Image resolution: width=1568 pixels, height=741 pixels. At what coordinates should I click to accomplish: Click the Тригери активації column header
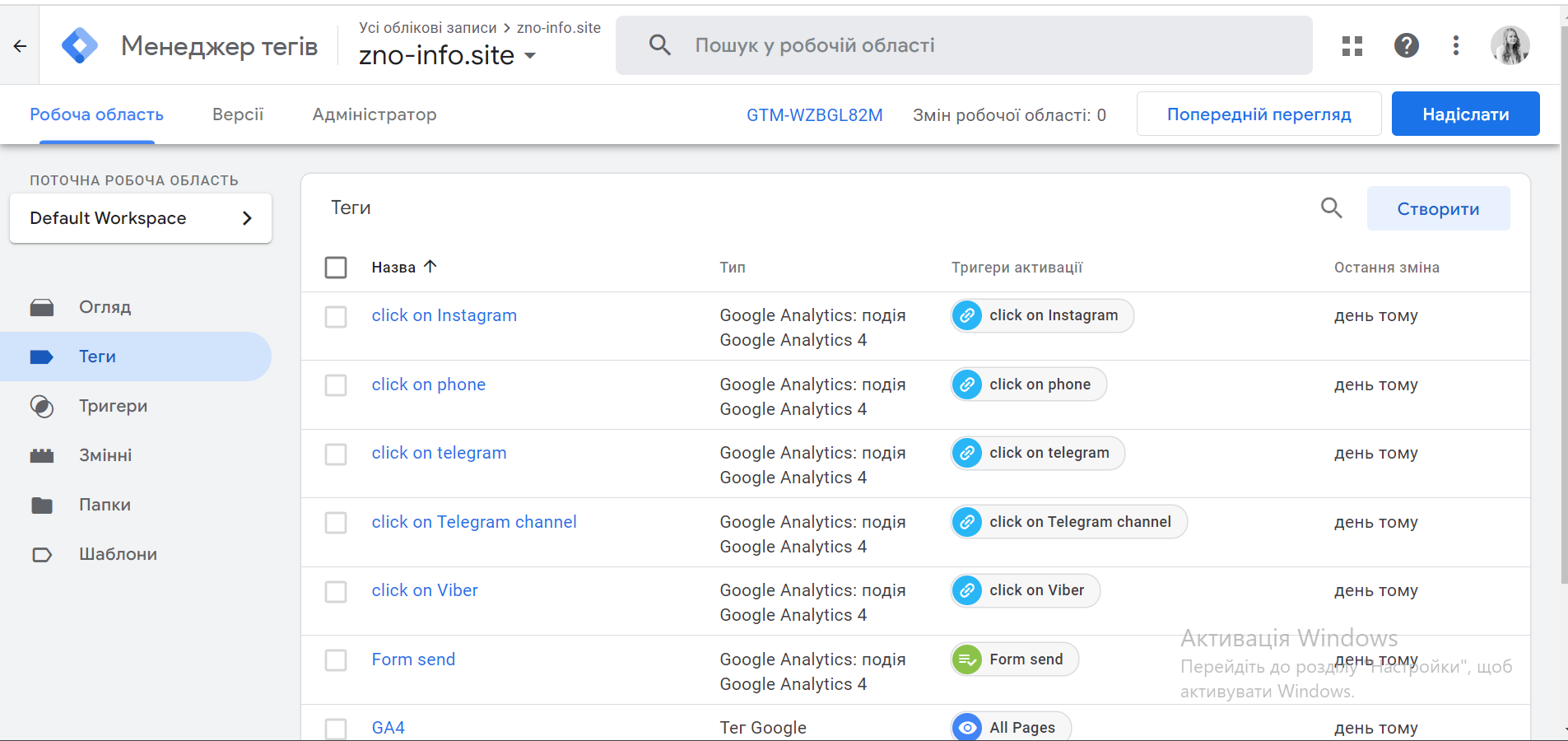(1017, 268)
